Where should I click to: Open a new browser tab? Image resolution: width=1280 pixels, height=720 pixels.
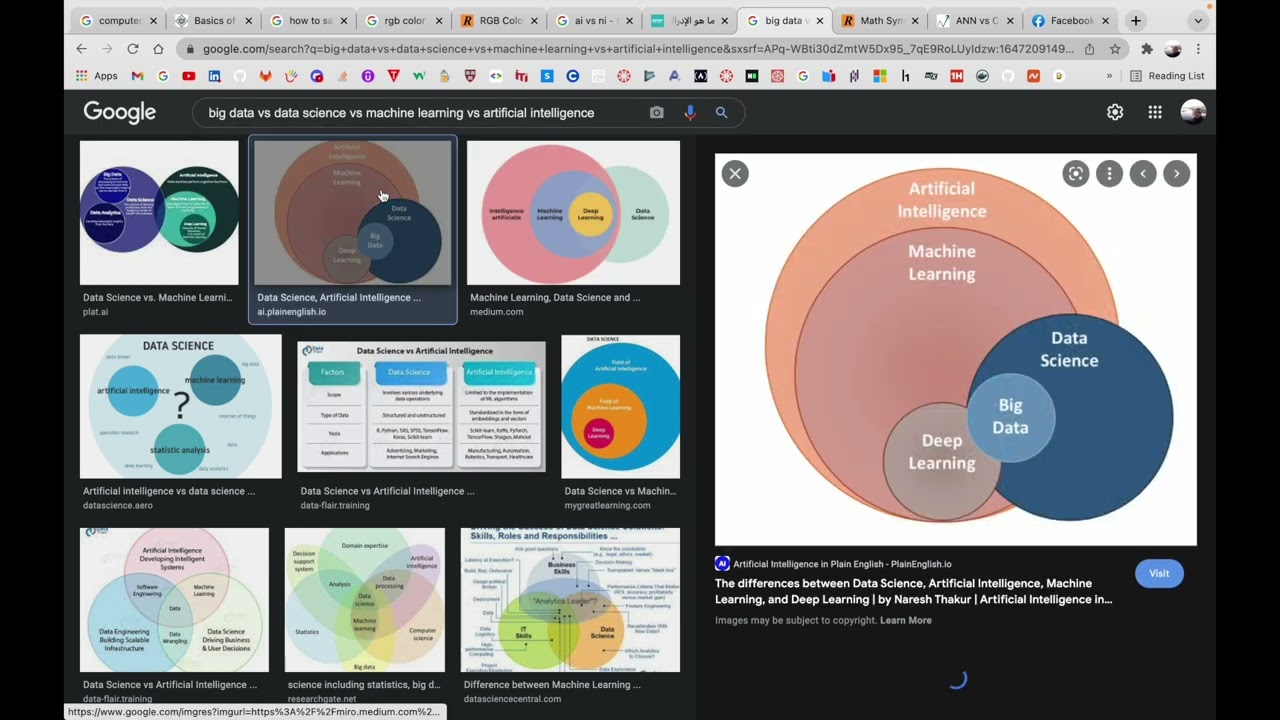tap(1136, 20)
